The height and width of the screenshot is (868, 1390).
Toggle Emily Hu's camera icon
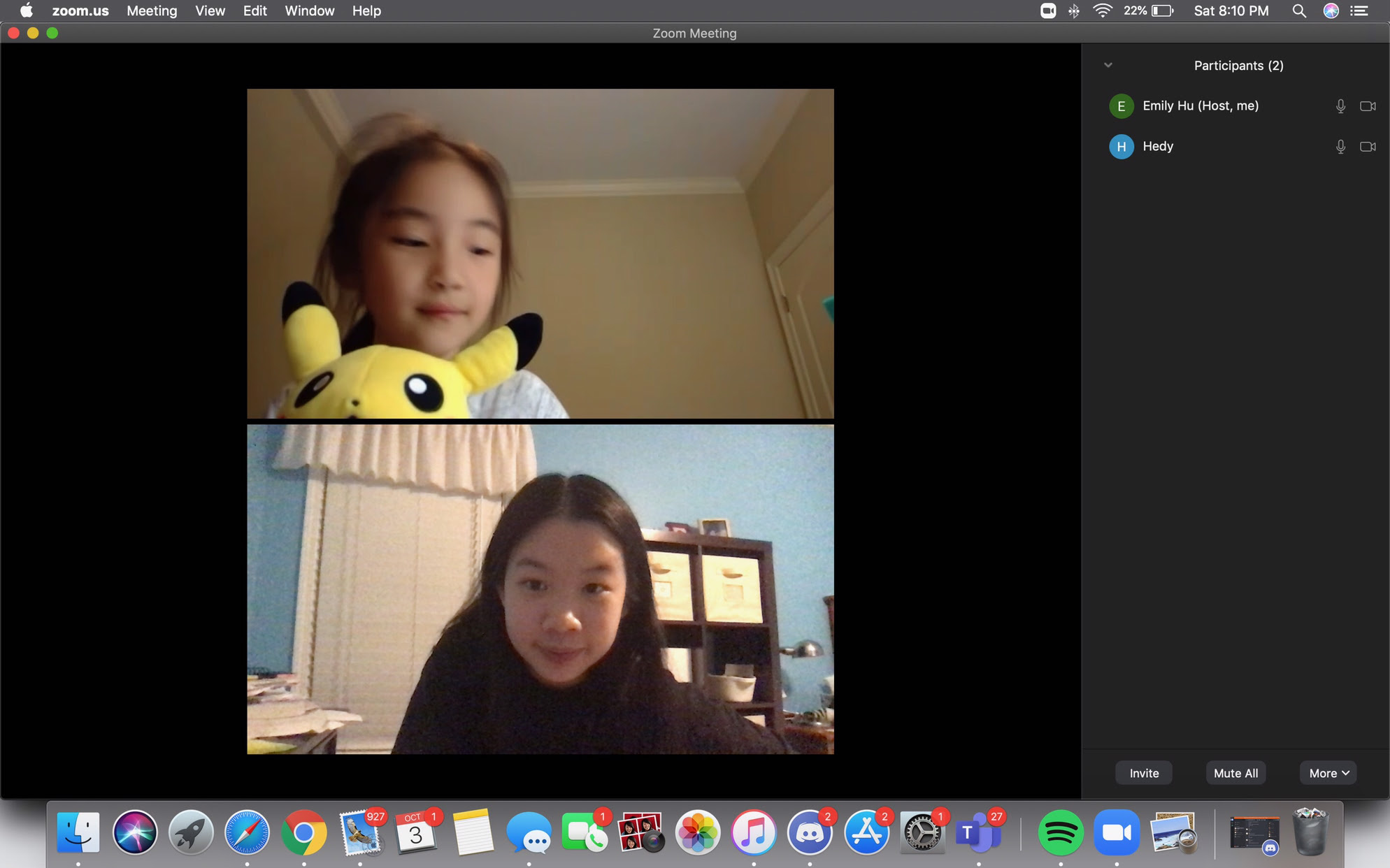point(1368,106)
